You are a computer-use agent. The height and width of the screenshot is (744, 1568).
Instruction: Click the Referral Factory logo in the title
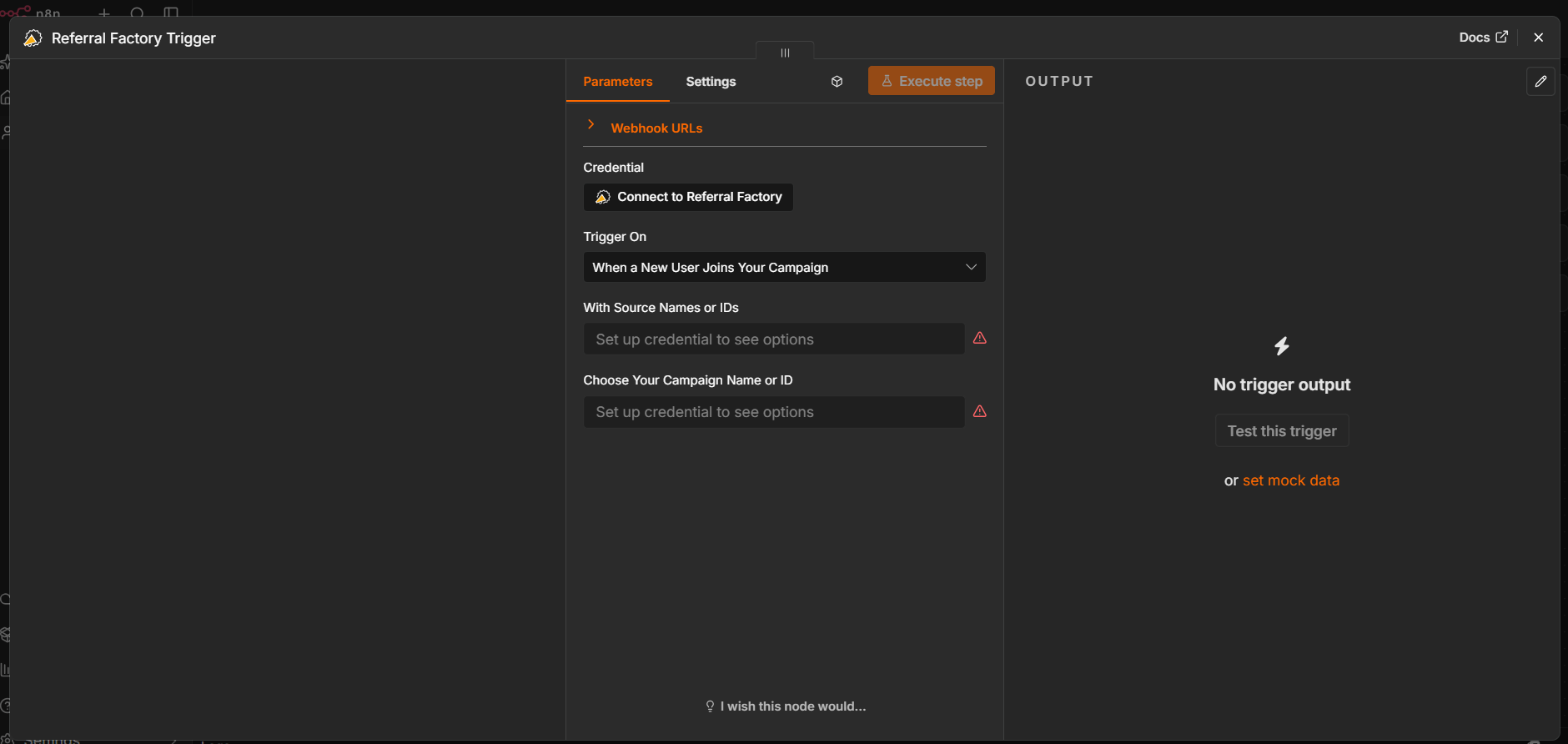click(x=33, y=38)
